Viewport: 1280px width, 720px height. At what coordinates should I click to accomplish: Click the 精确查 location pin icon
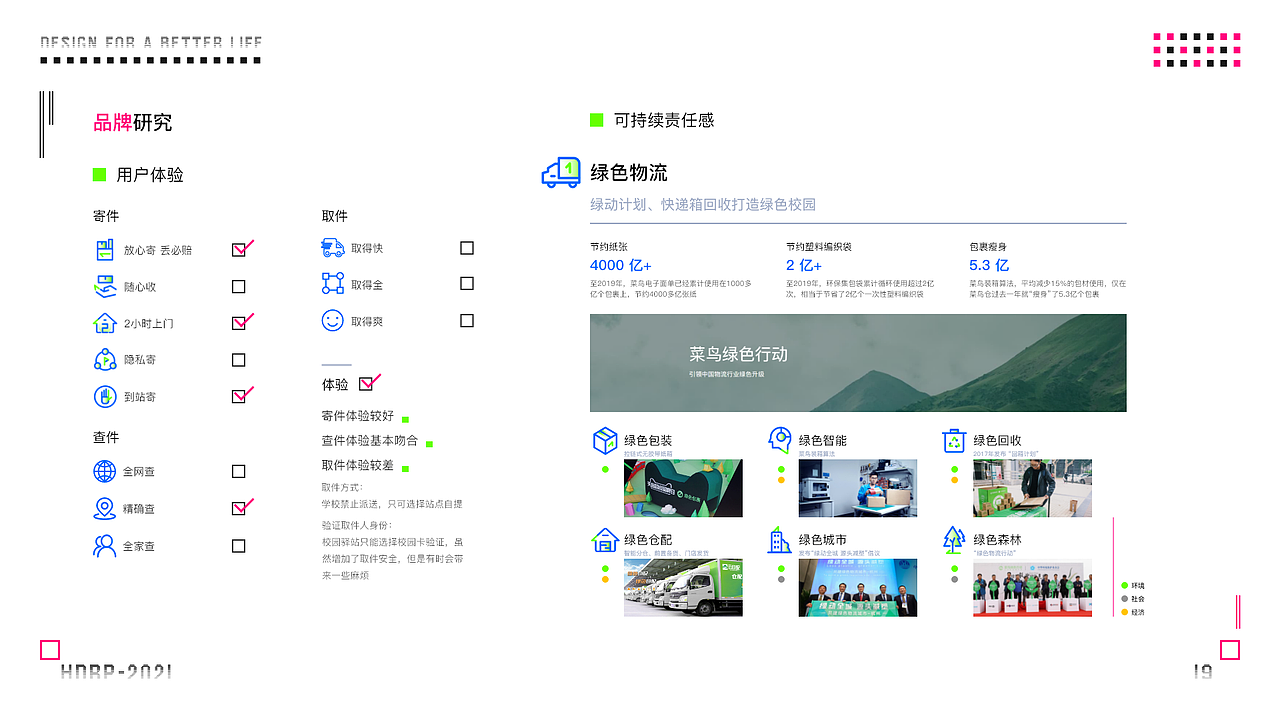[x=104, y=508]
